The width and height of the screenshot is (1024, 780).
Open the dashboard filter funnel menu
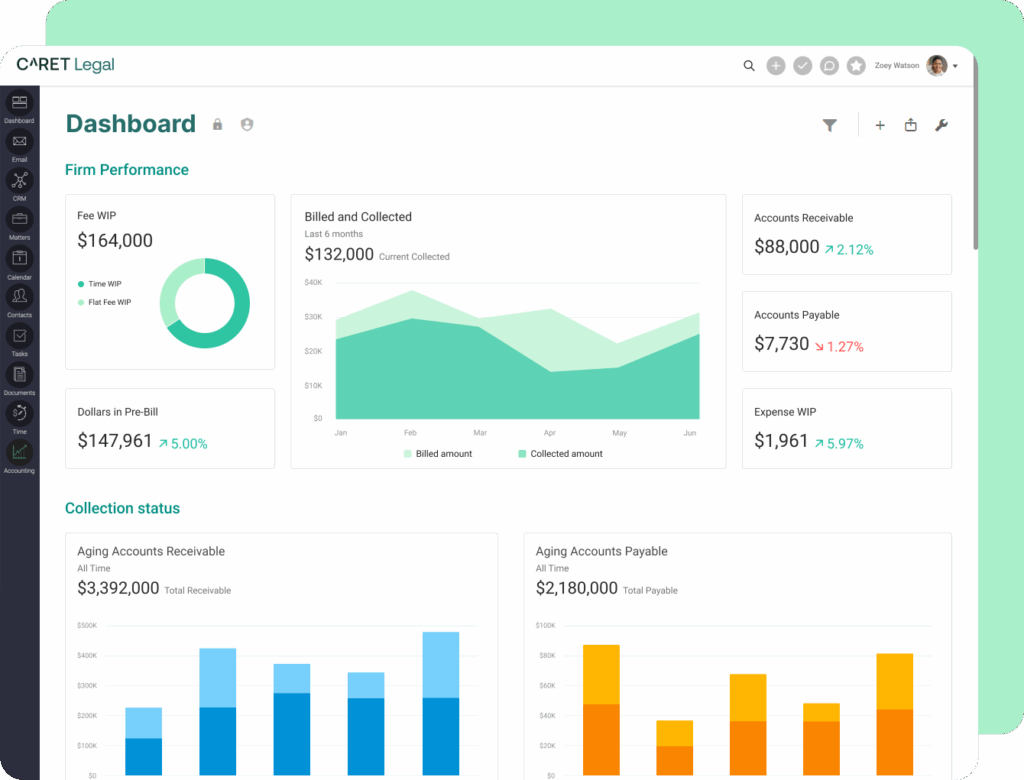click(830, 125)
